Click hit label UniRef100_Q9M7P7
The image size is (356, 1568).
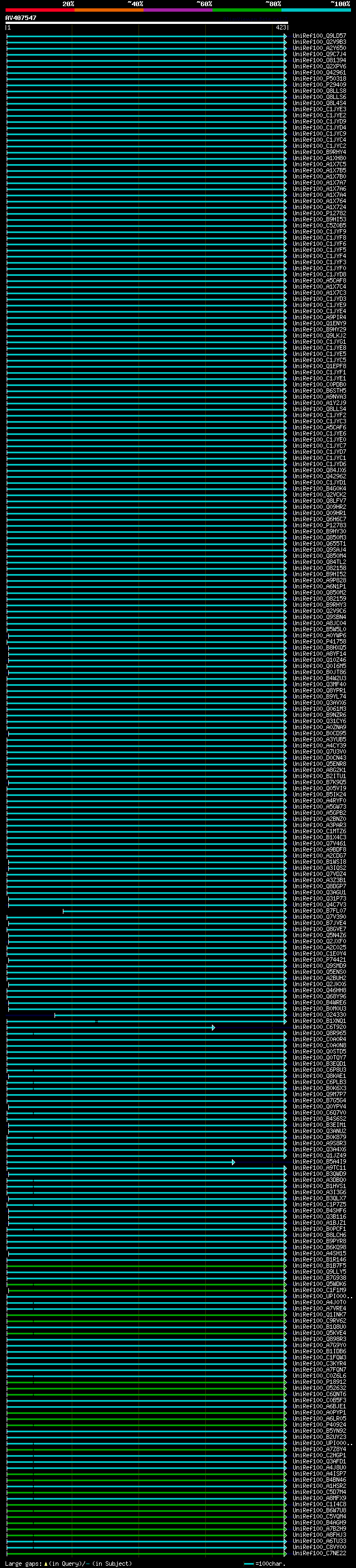pyautogui.click(x=319, y=1095)
